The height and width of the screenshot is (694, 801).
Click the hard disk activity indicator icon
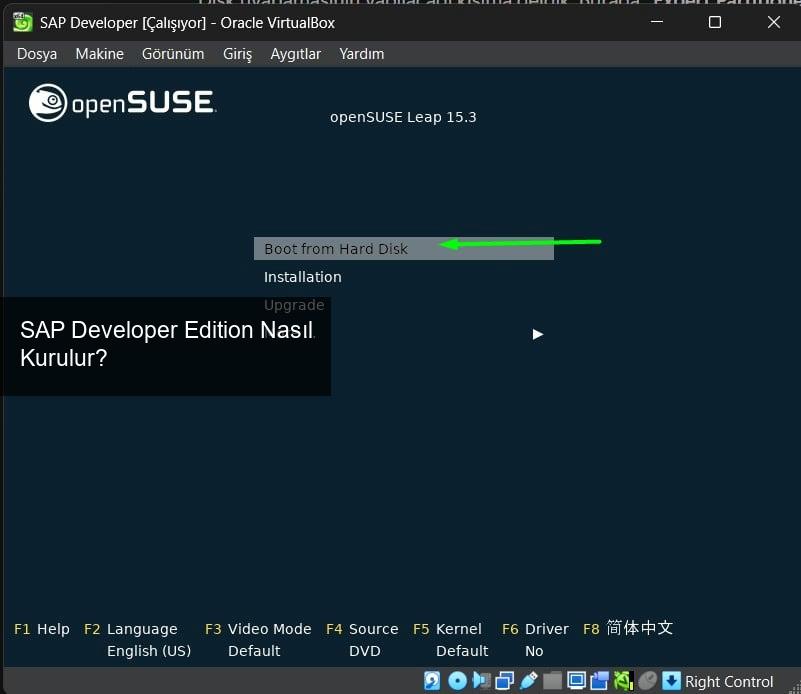[x=432, y=682]
